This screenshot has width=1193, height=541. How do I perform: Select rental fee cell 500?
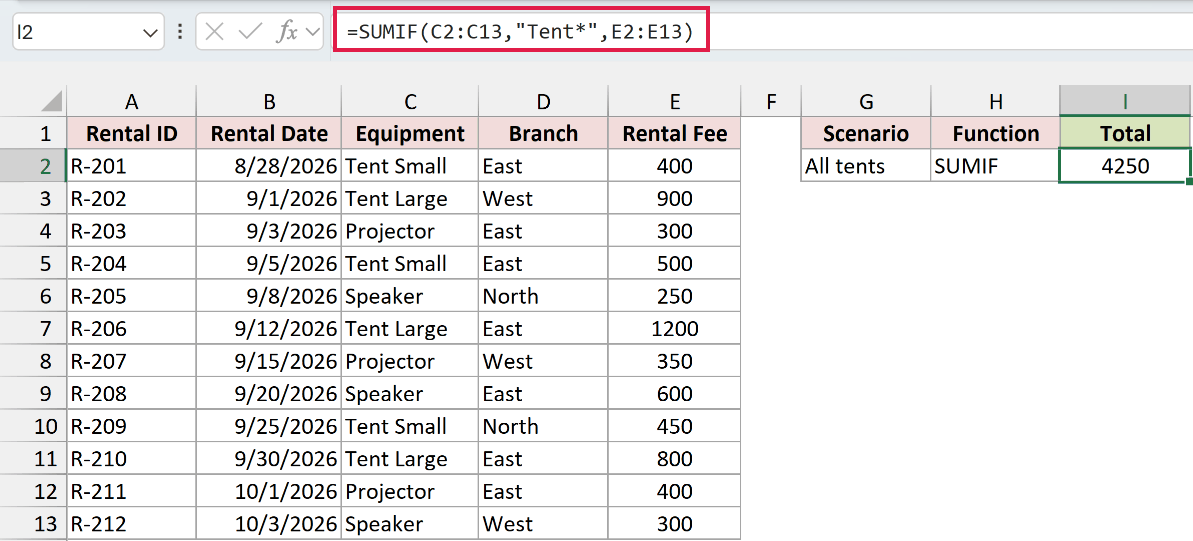pyautogui.click(x=674, y=263)
